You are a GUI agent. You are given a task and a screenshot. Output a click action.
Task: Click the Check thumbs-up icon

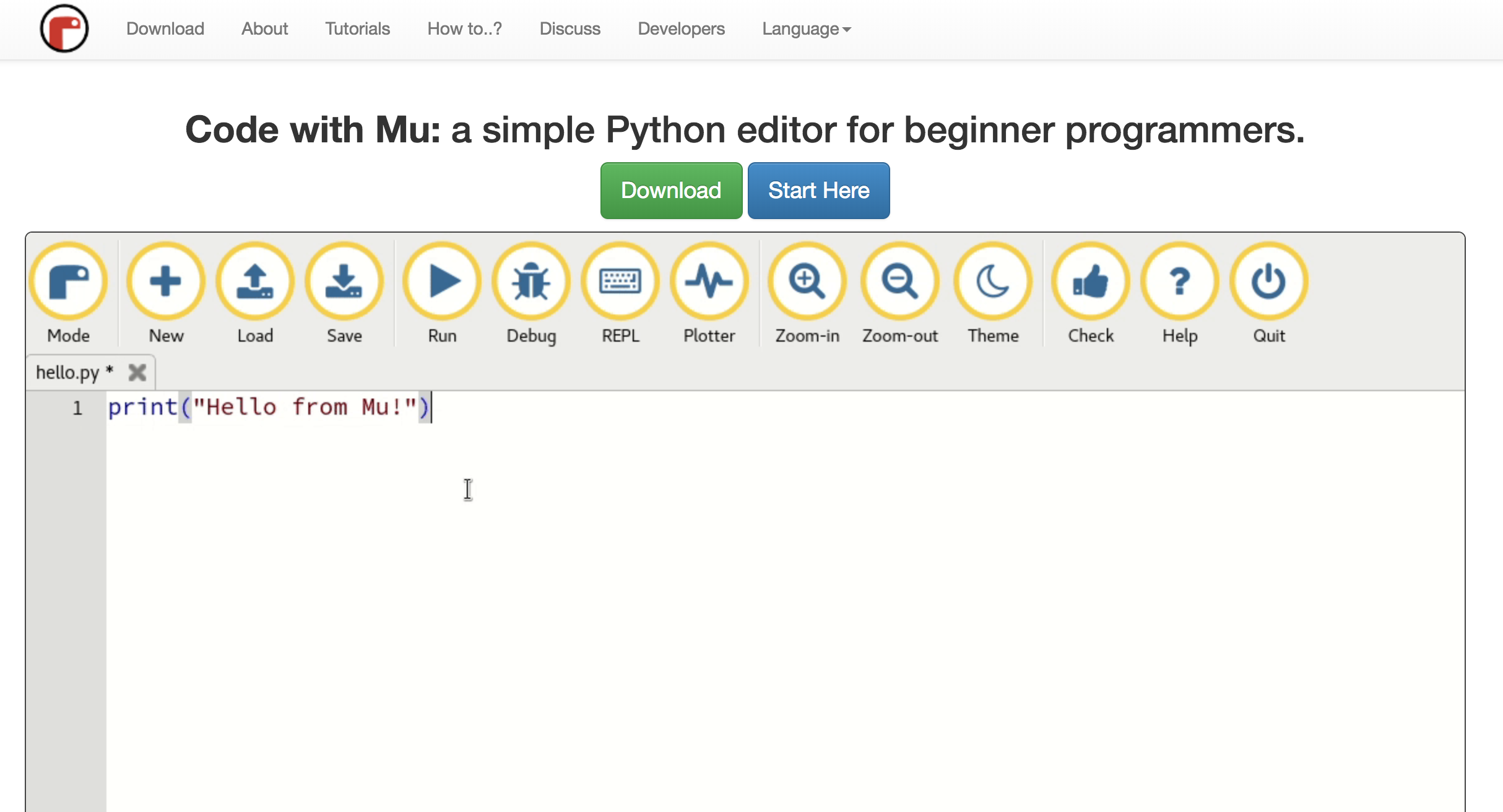pos(1091,282)
